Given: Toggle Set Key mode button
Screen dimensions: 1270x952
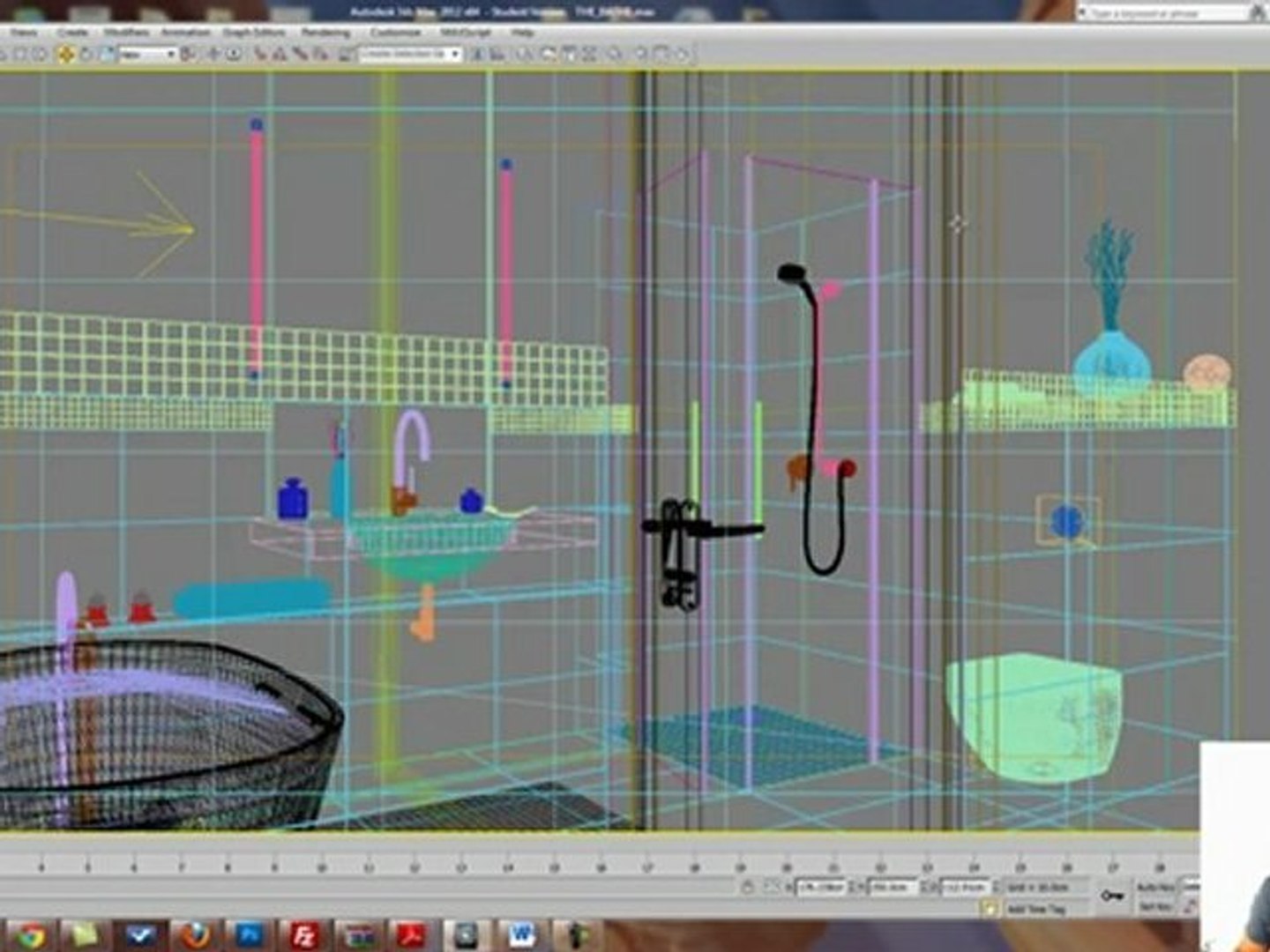Looking at the screenshot, I should point(1155,906).
